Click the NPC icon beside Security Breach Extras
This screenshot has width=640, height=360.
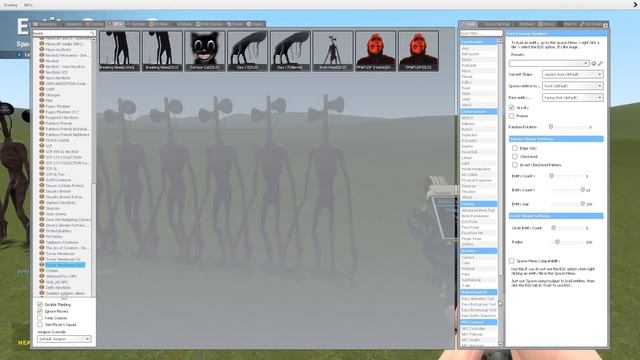pos(42,196)
